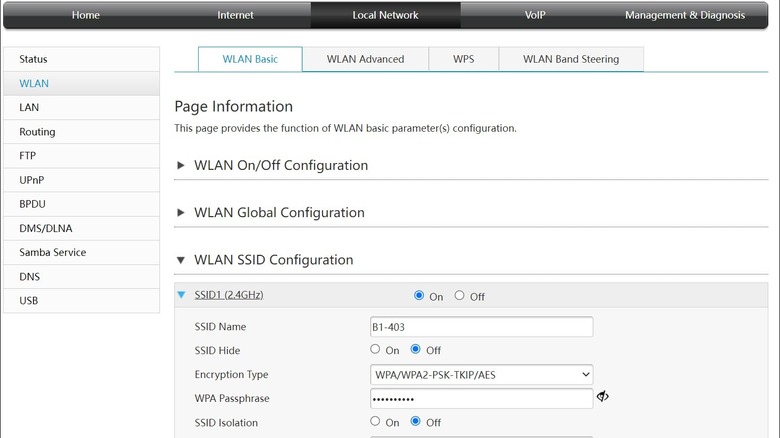Click the WPA Passphrase field
Screen dimensions: 780x438
tap(481, 398)
